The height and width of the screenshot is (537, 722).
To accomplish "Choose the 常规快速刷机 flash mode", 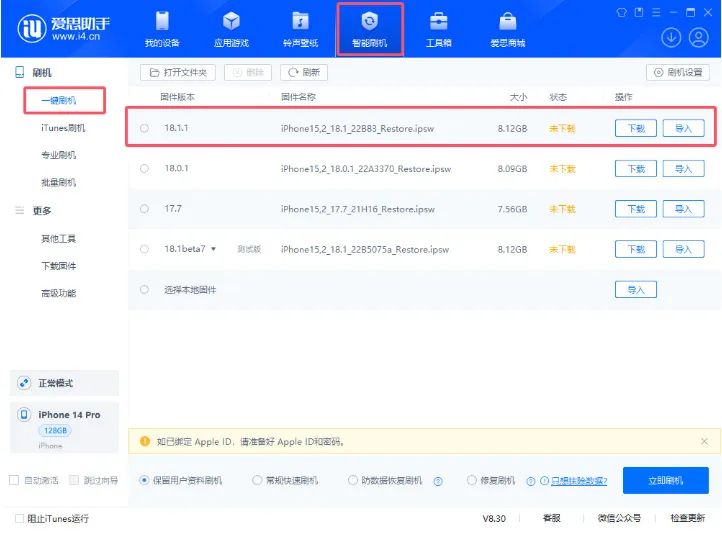I will tap(258, 481).
